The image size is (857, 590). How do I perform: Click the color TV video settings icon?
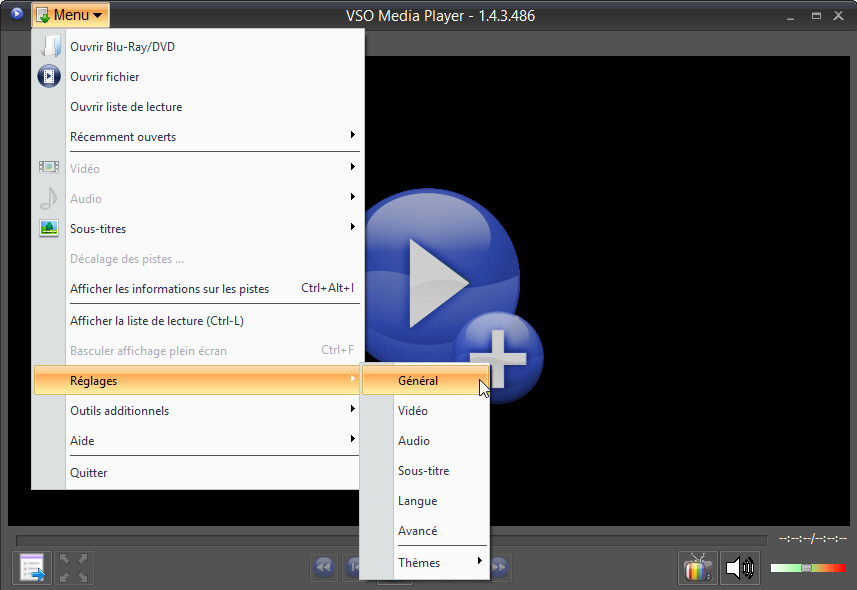pyautogui.click(x=697, y=568)
